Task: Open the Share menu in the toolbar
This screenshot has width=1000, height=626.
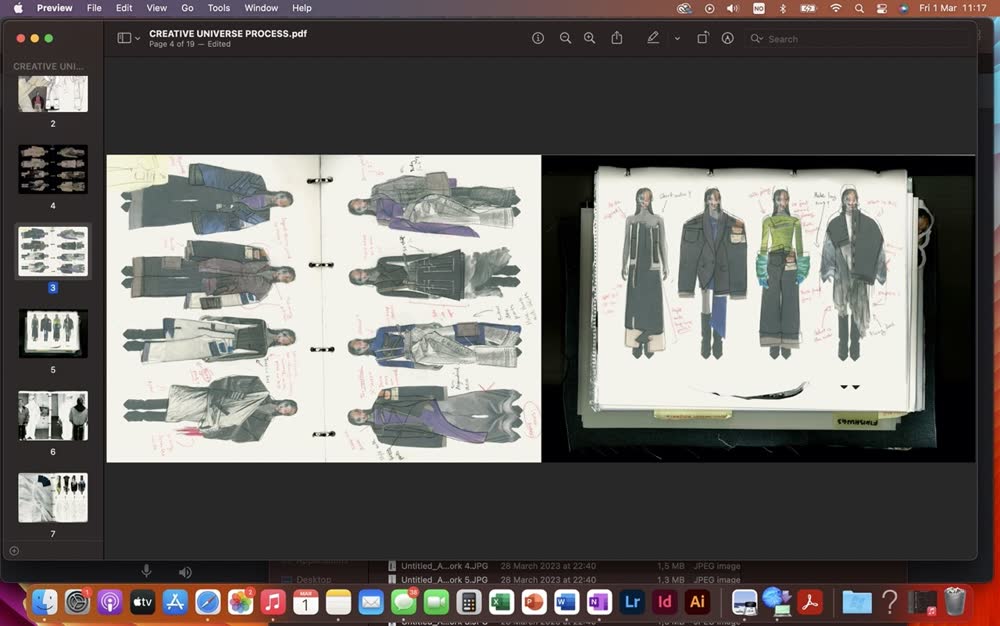Action: [617, 38]
